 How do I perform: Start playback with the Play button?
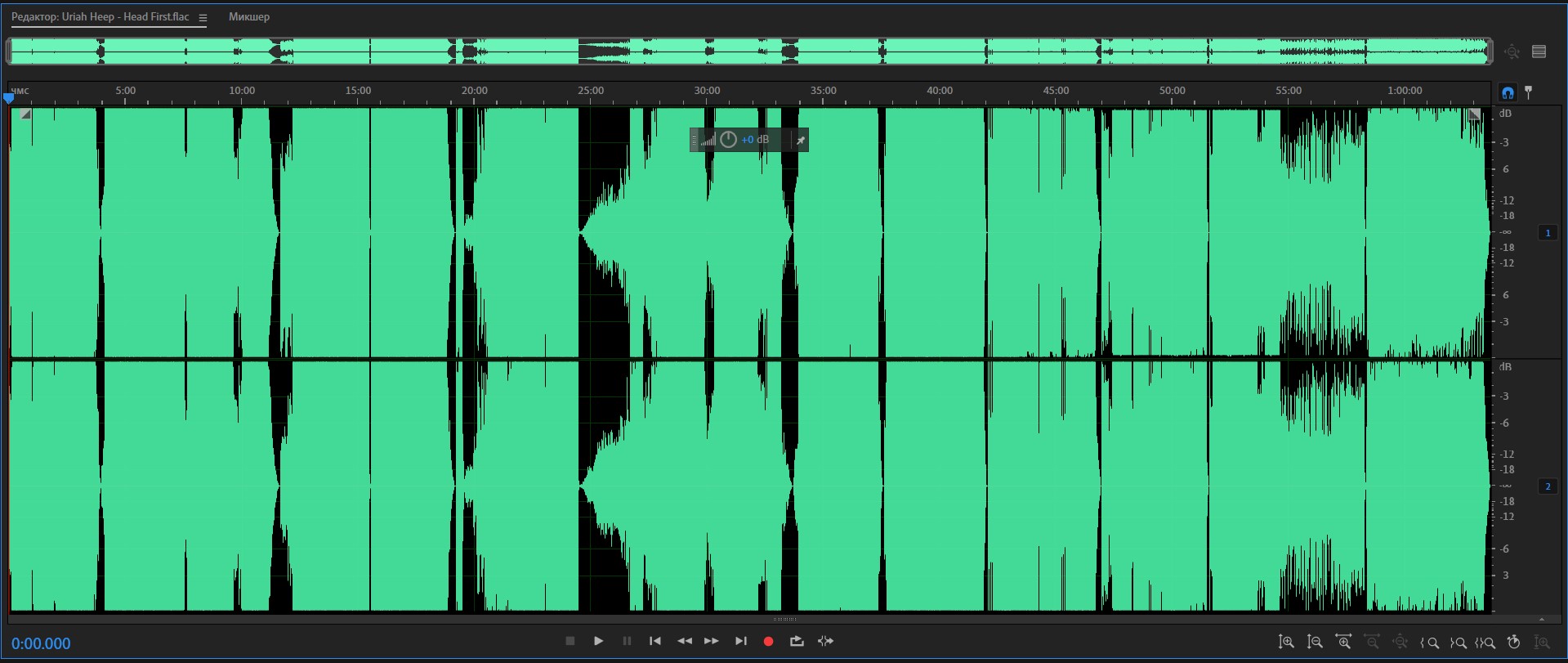[x=598, y=641]
